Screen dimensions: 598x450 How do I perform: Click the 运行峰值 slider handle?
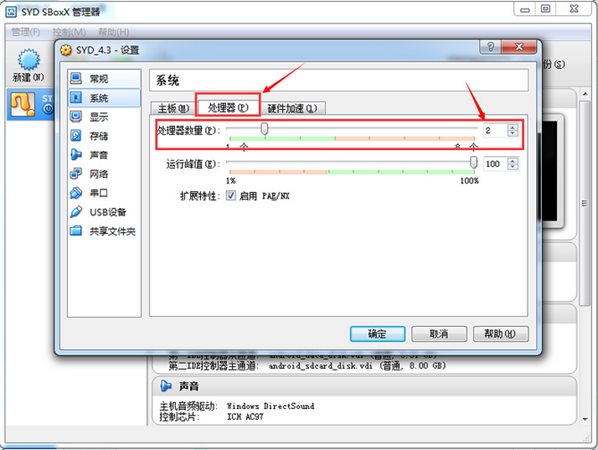pos(473,162)
